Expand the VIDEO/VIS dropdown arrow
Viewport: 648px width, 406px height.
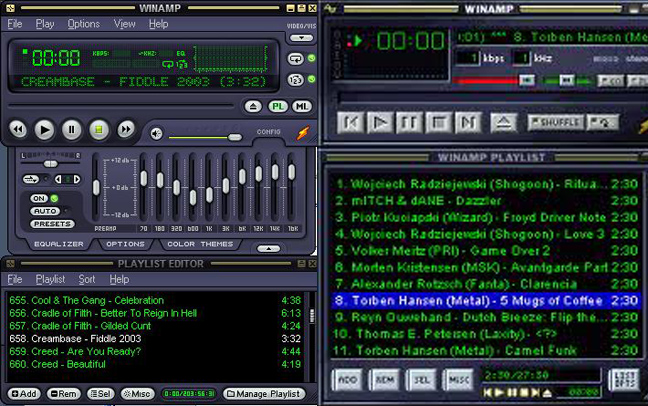tap(301, 38)
